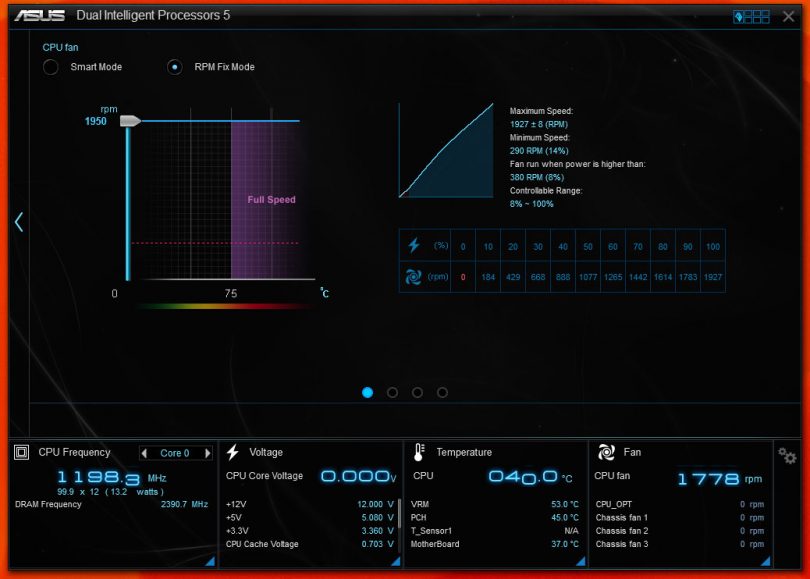810x579 pixels.
Task: Click the monitor settings gear icon
Action: pos(787,456)
